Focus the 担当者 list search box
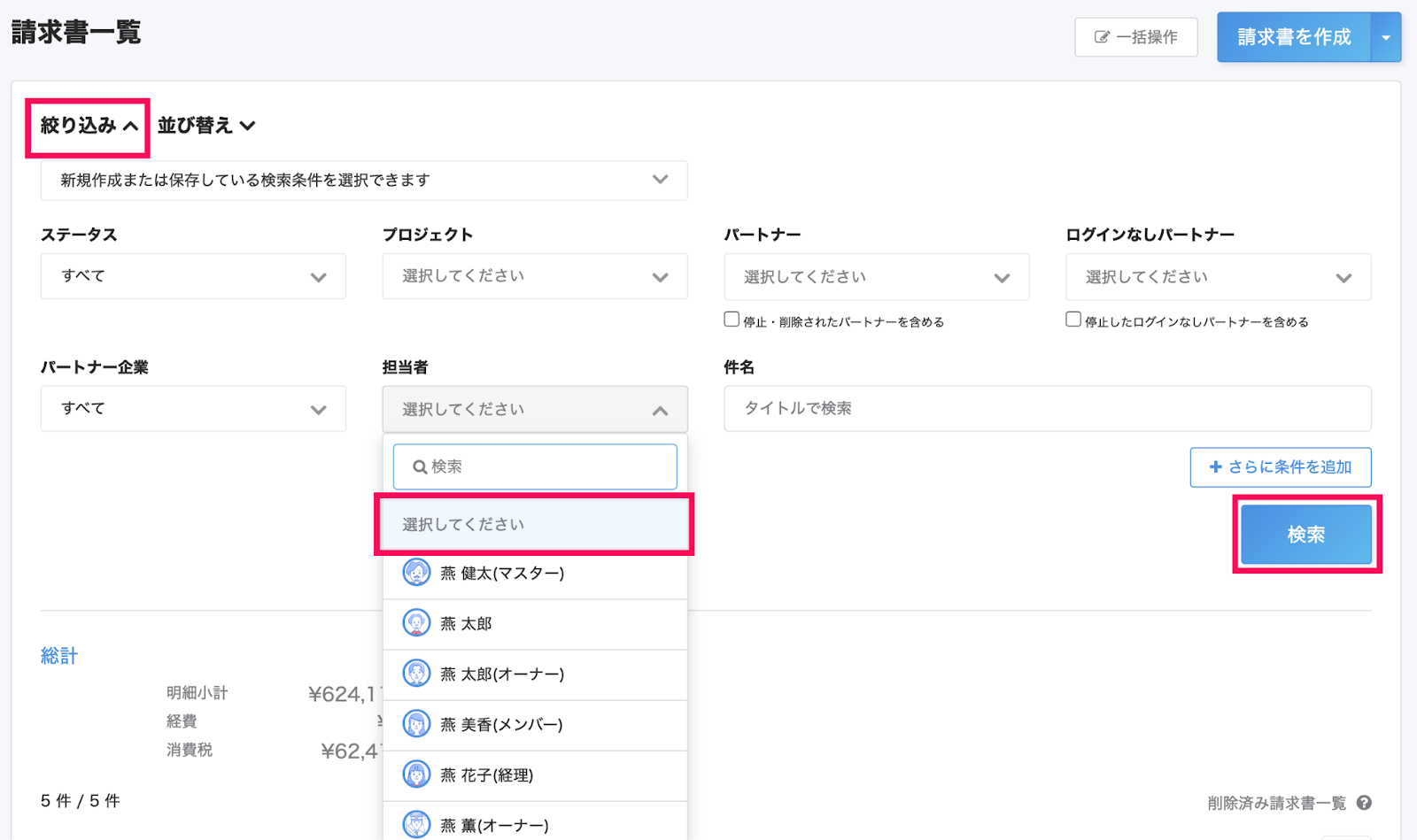The image size is (1417, 840). [535, 466]
